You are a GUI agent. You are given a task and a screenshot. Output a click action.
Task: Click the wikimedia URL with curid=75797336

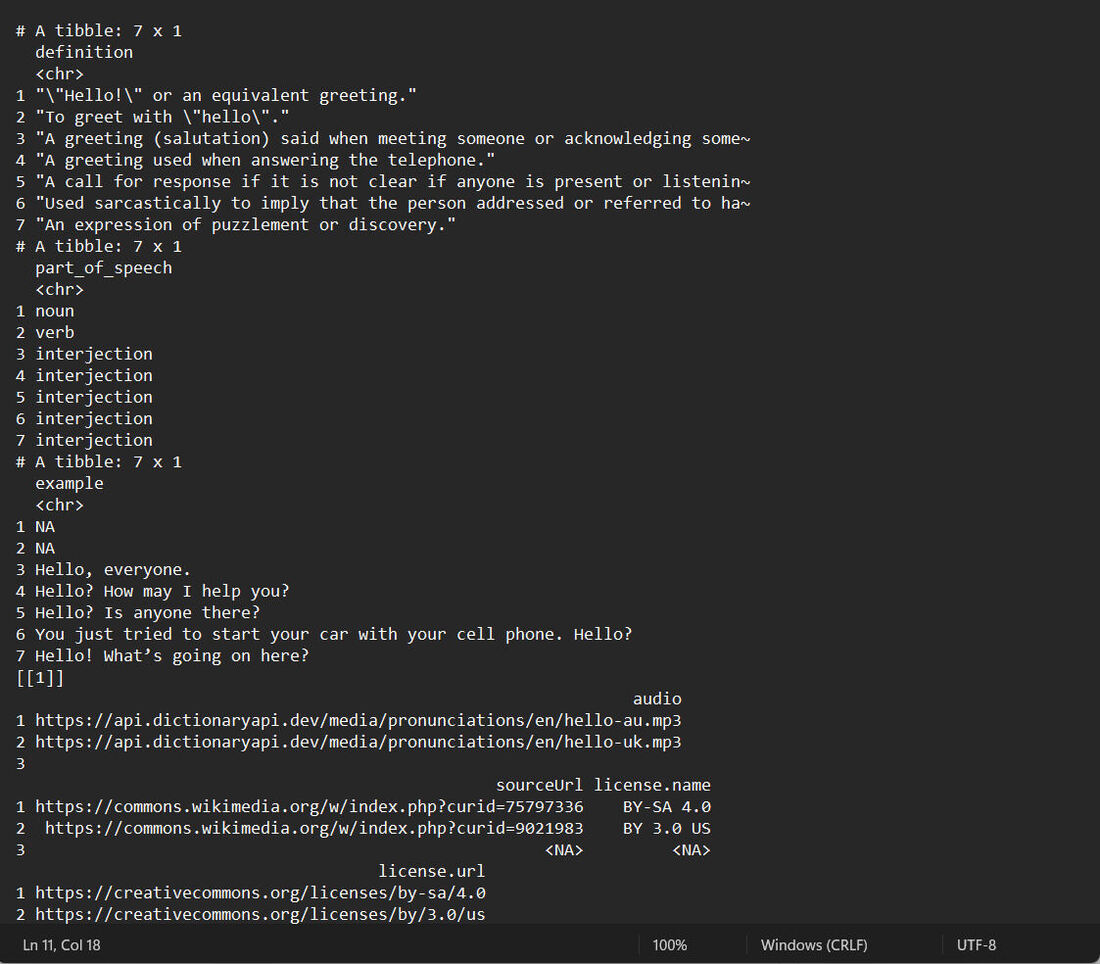pos(309,806)
